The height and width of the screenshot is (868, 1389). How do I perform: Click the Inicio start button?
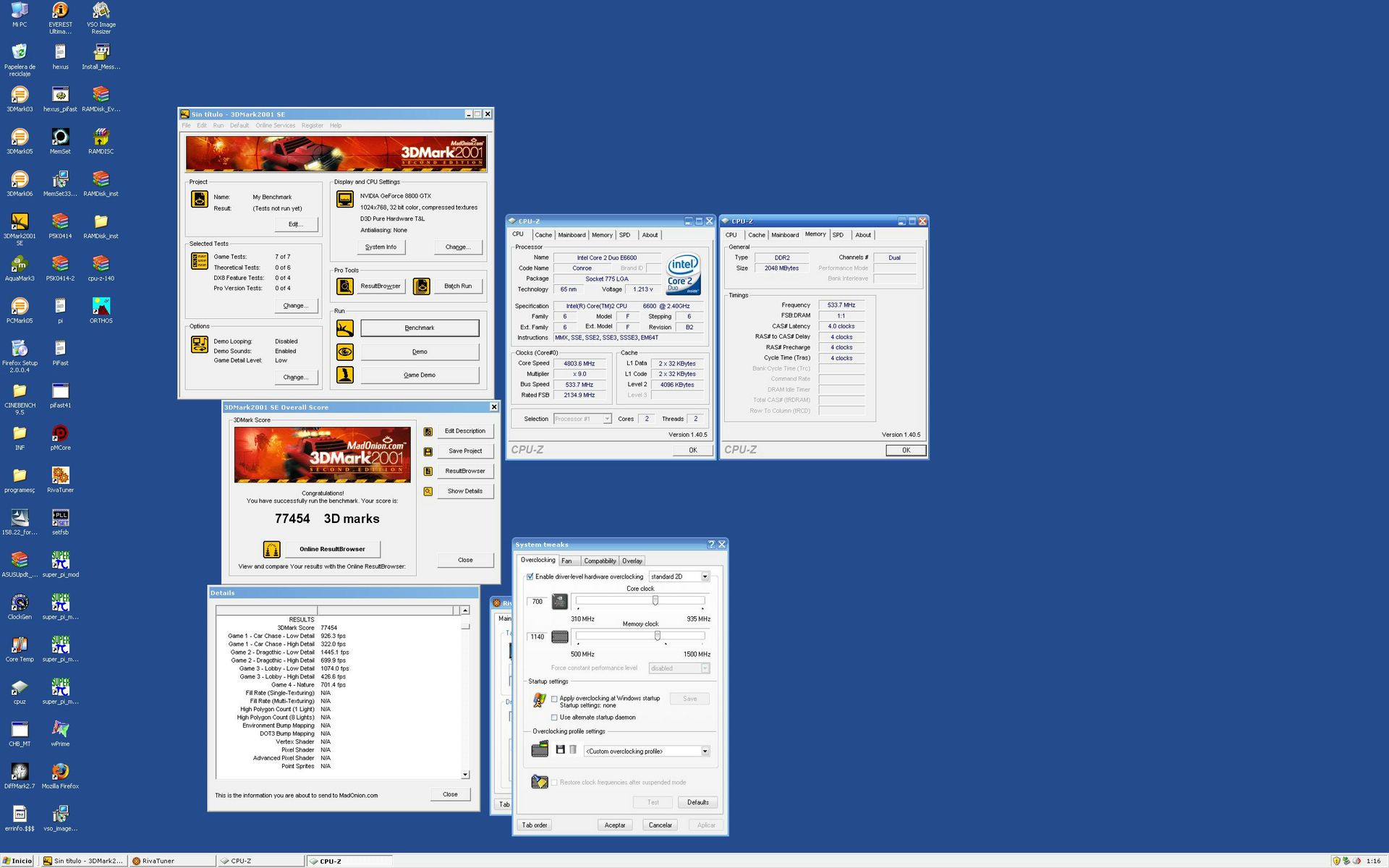[x=18, y=861]
